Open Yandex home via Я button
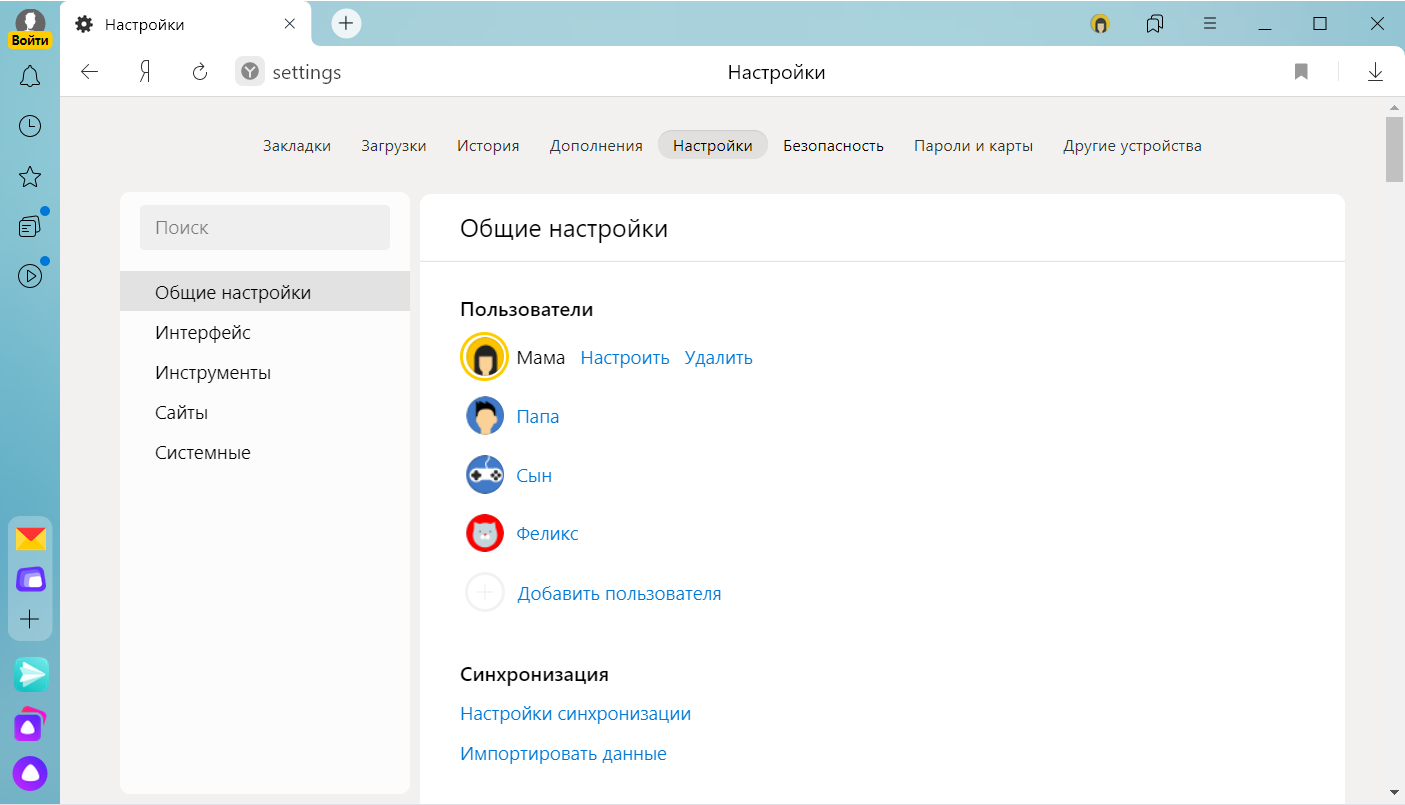Viewport: 1405px width, 805px height. click(145, 72)
